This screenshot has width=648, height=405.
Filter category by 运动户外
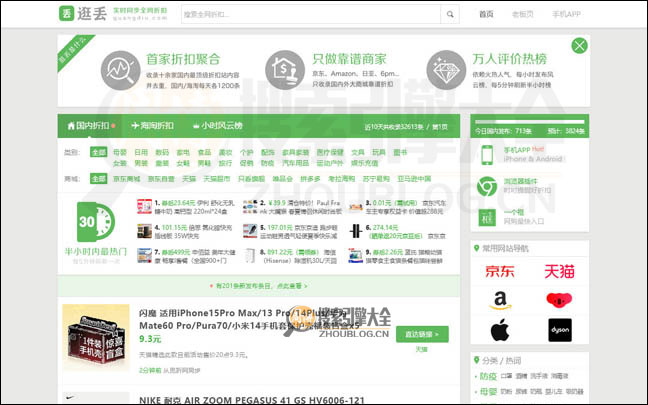click(330, 163)
